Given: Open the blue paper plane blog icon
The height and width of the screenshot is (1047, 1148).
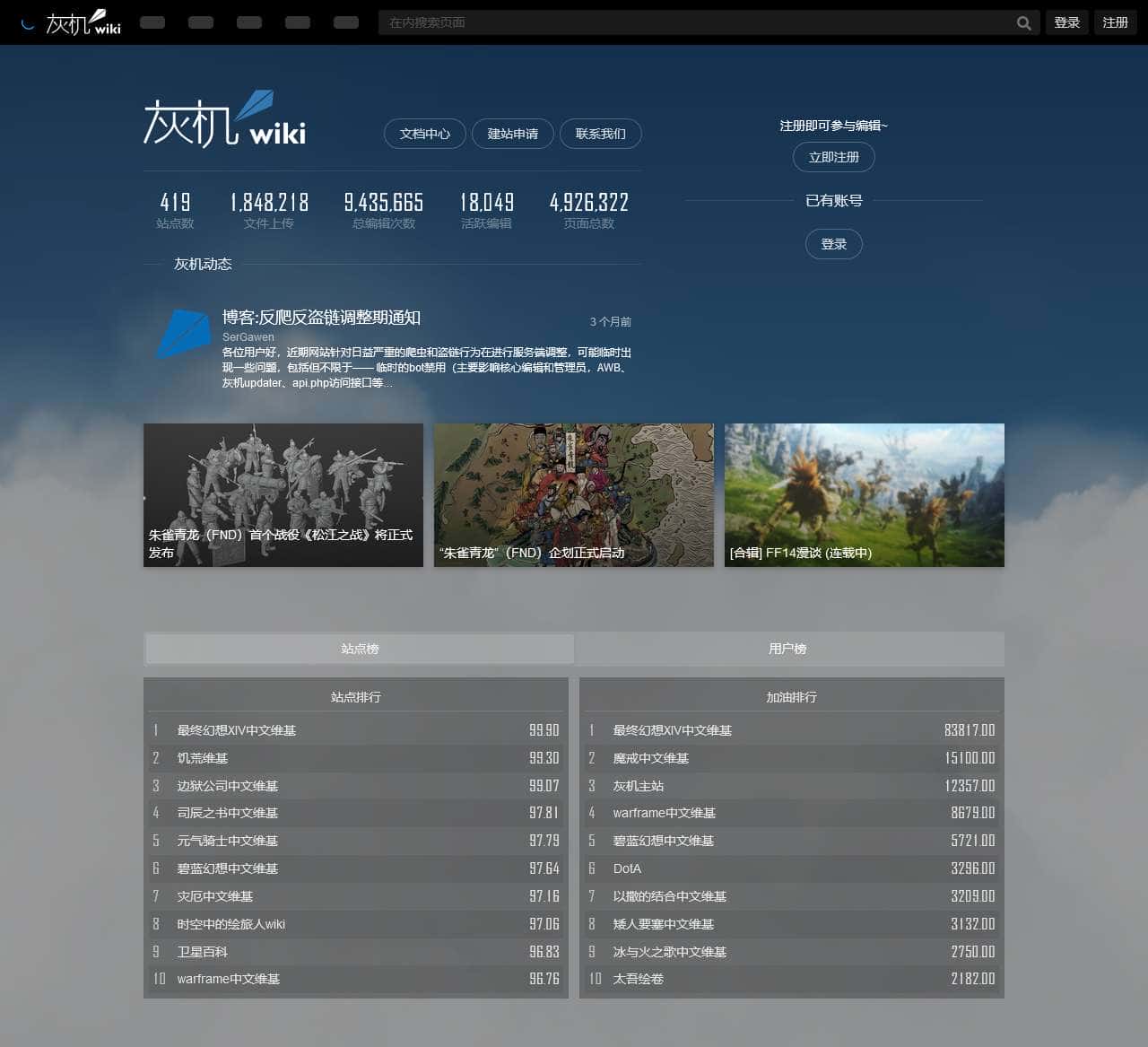Looking at the screenshot, I should click(184, 334).
